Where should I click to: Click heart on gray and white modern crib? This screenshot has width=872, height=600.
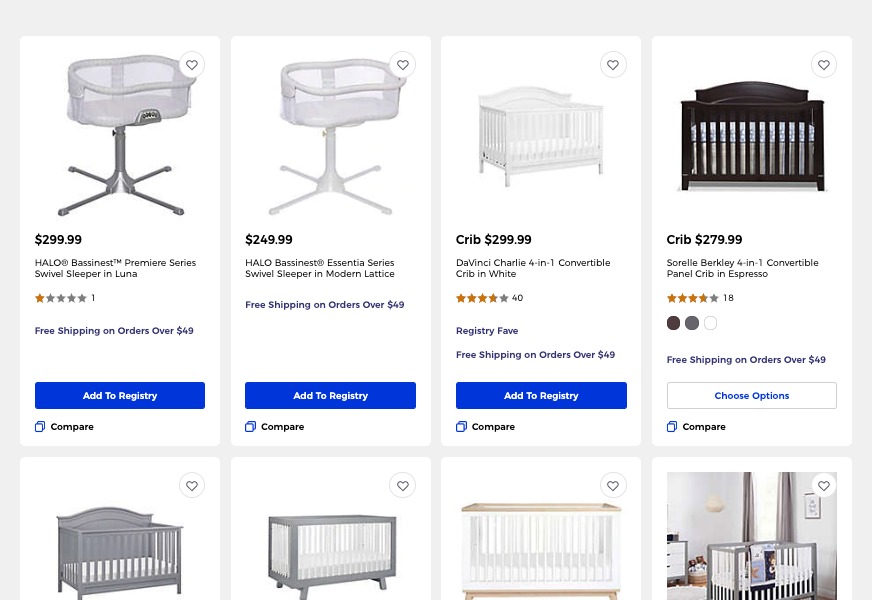(x=403, y=486)
